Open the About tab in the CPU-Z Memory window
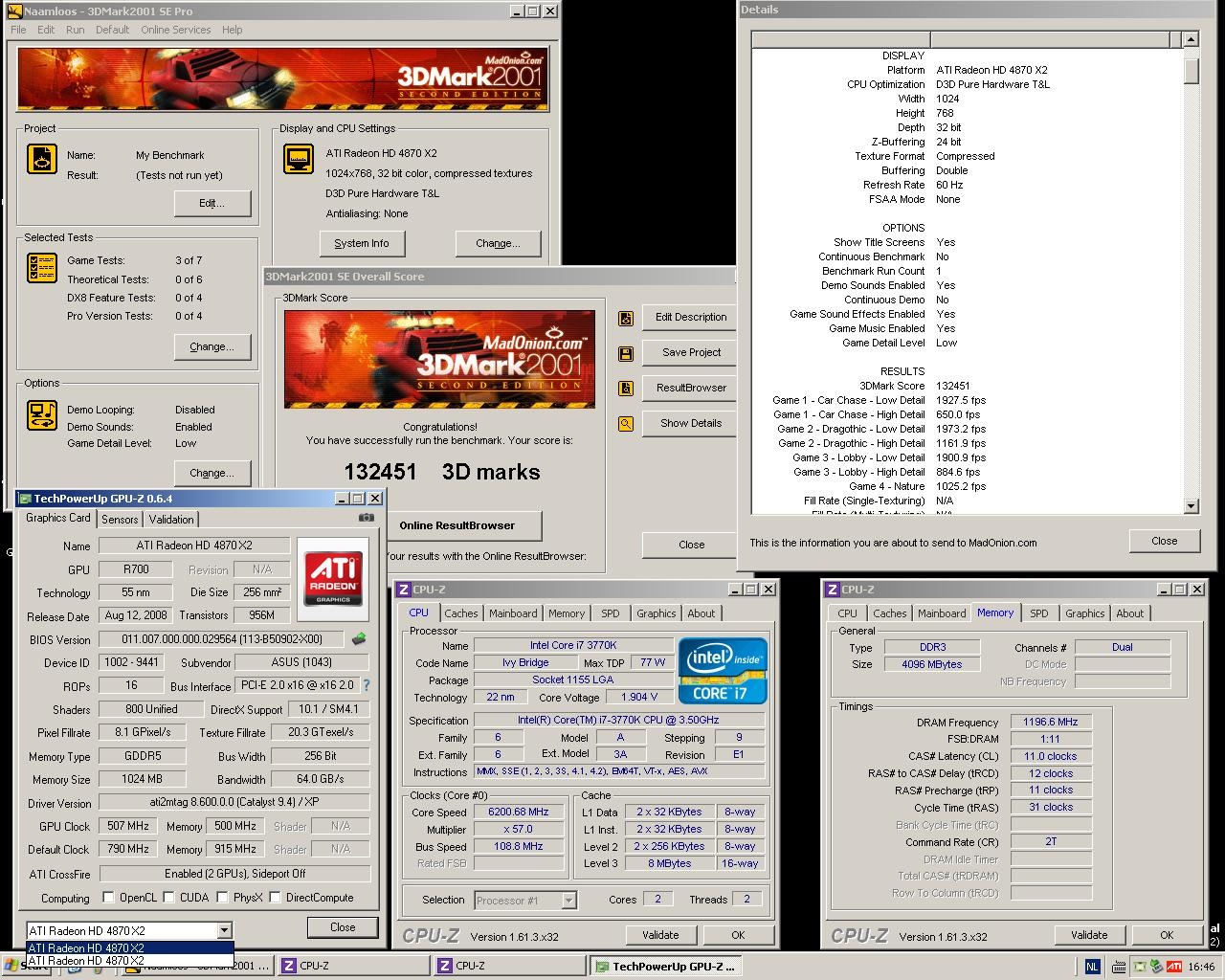The width and height of the screenshot is (1225, 980). pos(1130,613)
